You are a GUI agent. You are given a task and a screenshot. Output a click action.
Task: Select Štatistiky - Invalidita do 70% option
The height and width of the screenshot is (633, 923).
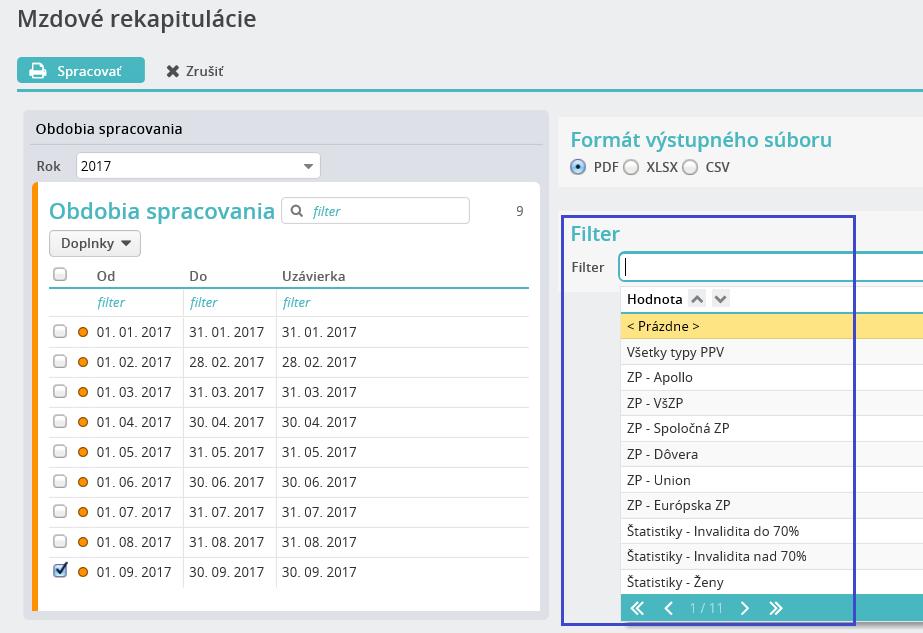[x=772, y=531]
